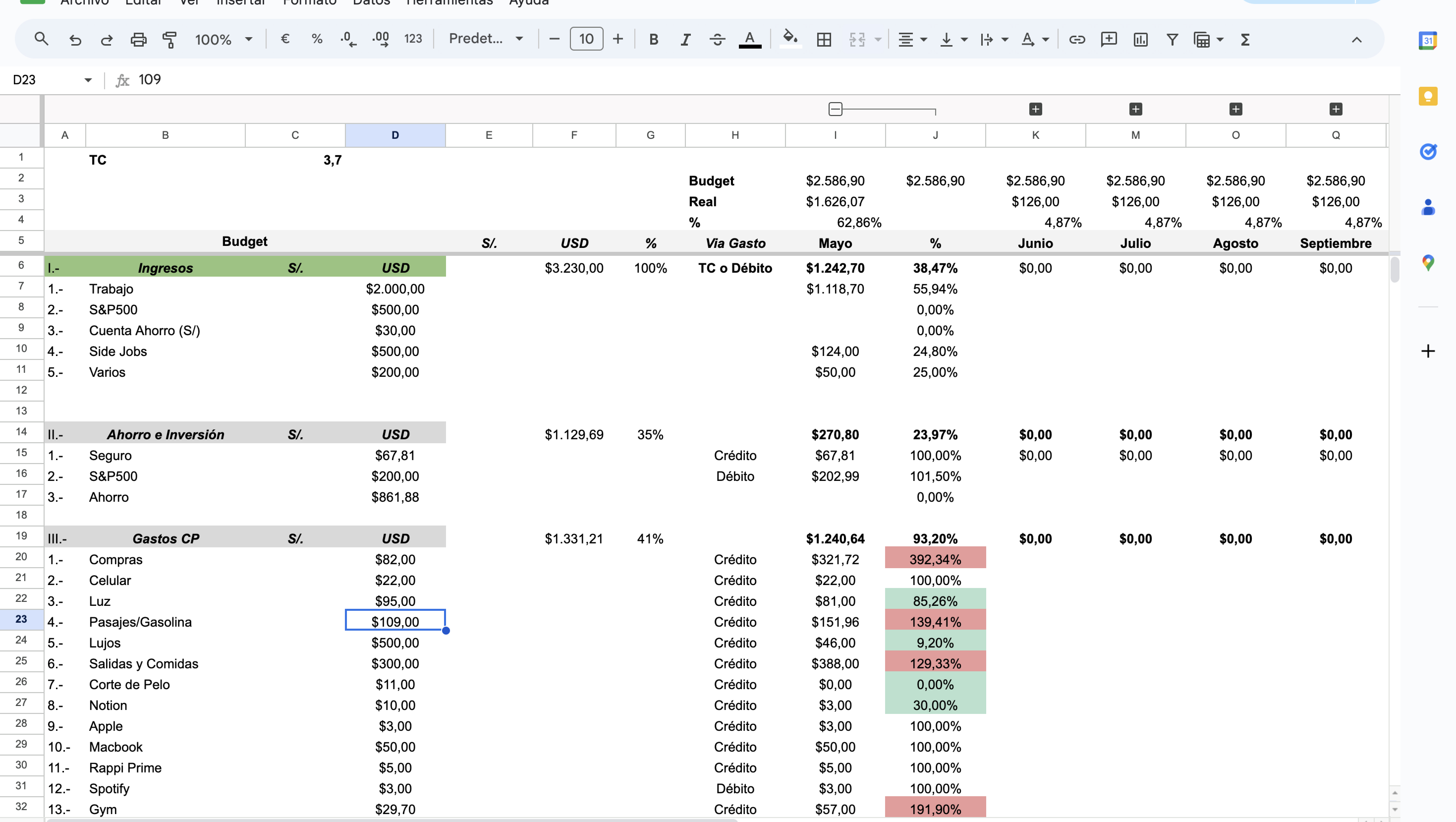Expand the column group above column K

tap(1036, 109)
